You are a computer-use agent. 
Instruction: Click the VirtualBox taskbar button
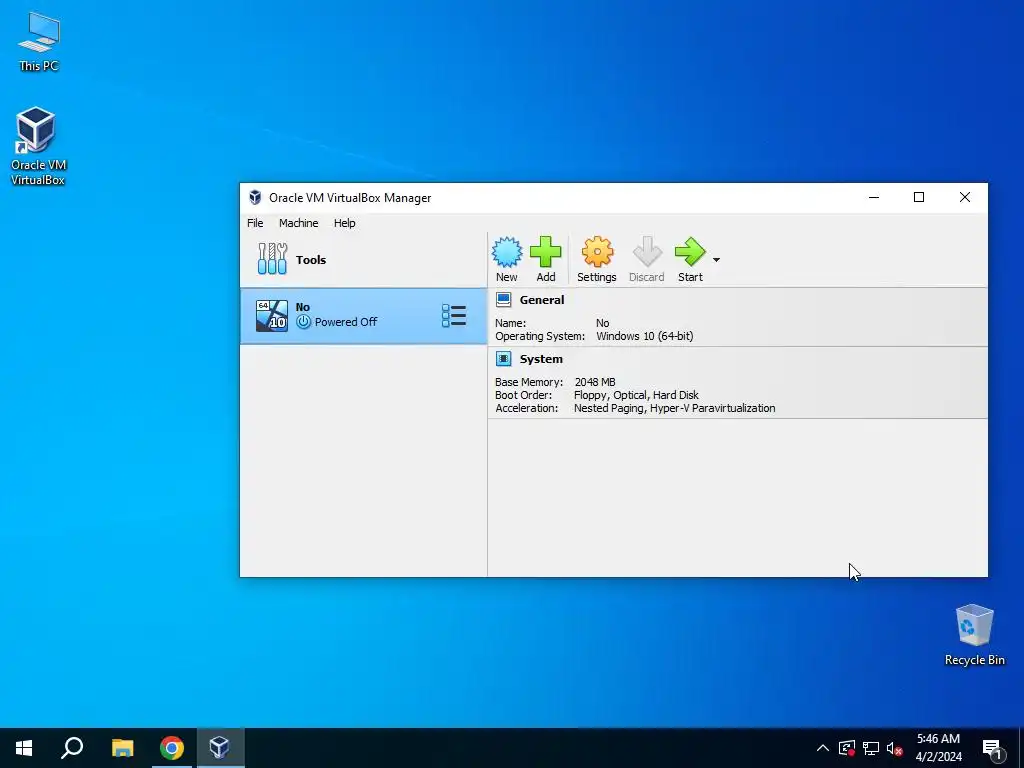(220, 748)
